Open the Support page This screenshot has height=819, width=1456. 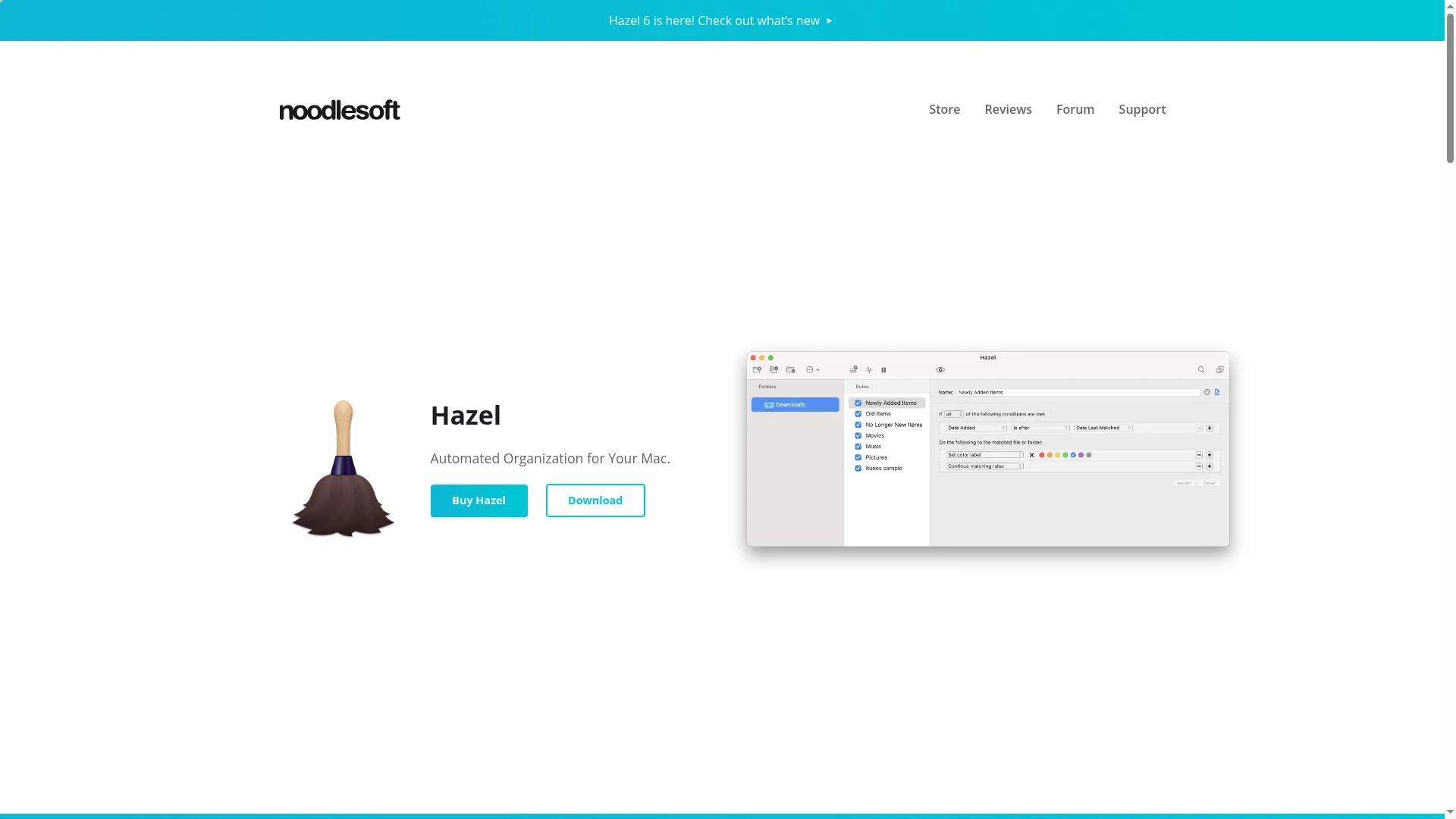click(x=1142, y=109)
